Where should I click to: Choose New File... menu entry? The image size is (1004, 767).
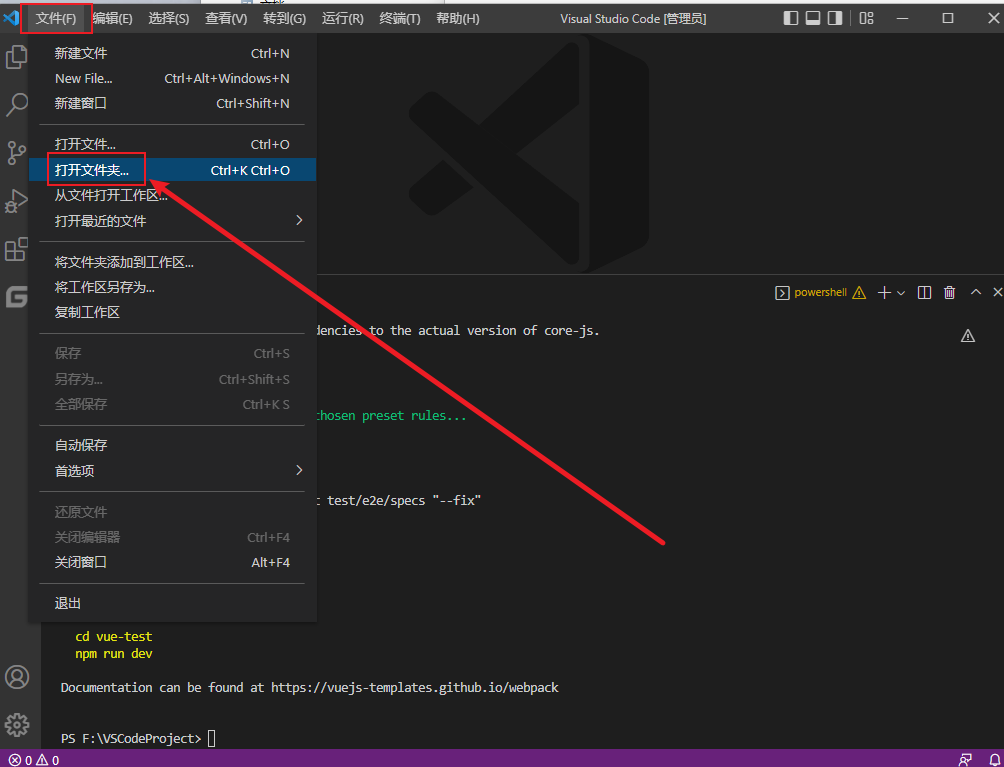coord(172,78)
